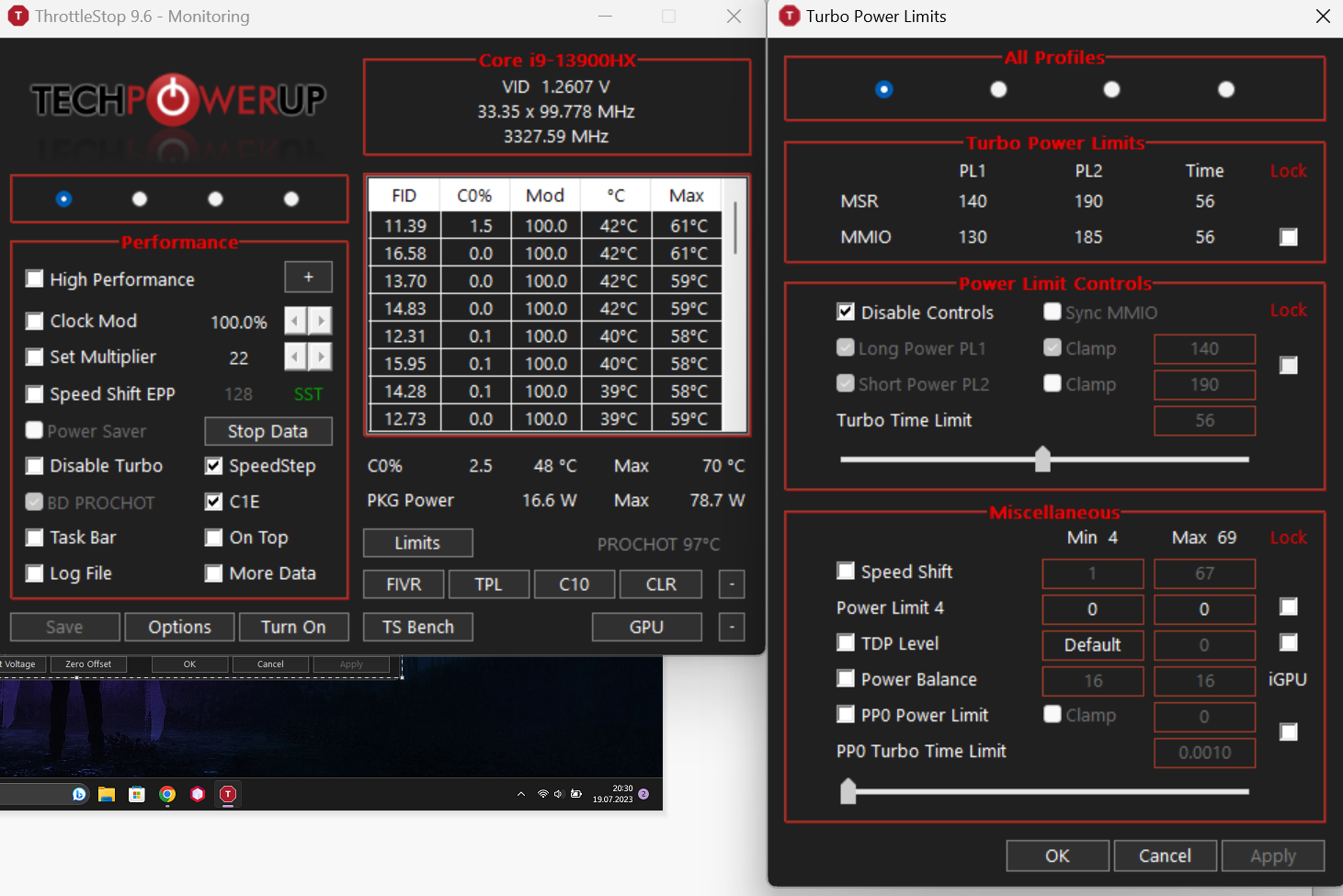The height and width of the screenshot is (896, 1343).
Task: Select the third radio under All Profiles
Action: 1112,89
